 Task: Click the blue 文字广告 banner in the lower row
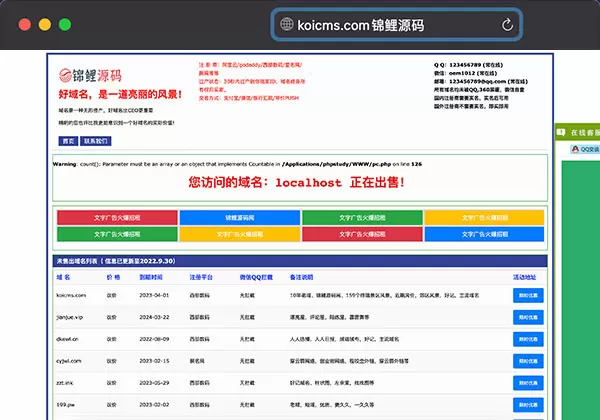(484, 234)
